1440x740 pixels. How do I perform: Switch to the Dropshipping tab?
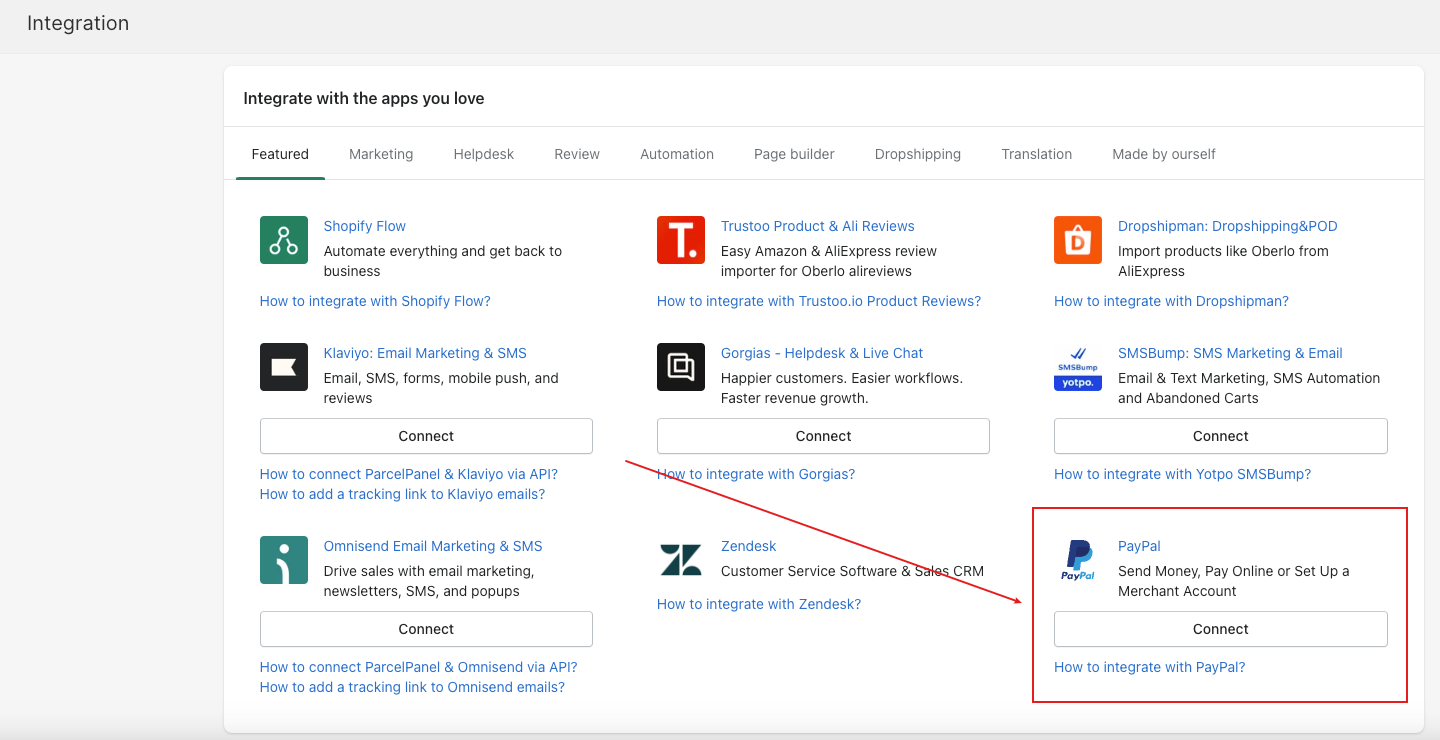(x=918, y=154)
